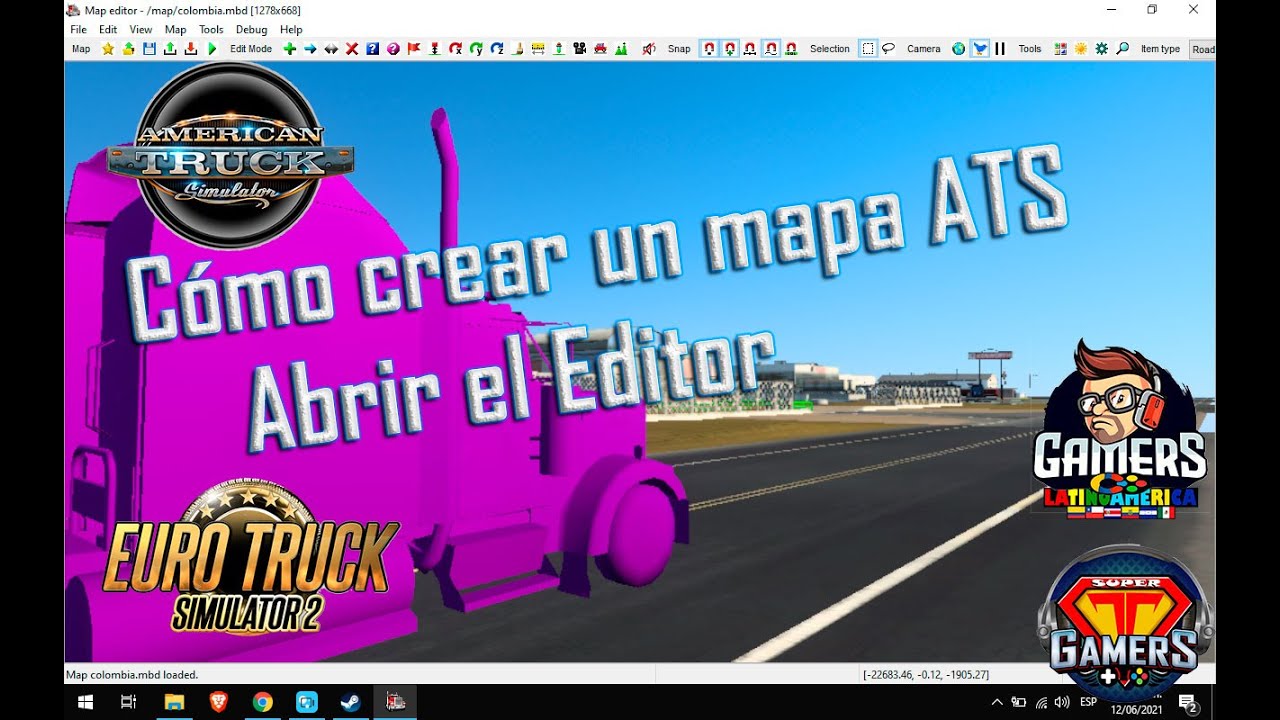Click the green arrow on pedestal icon

pos(559,48)
